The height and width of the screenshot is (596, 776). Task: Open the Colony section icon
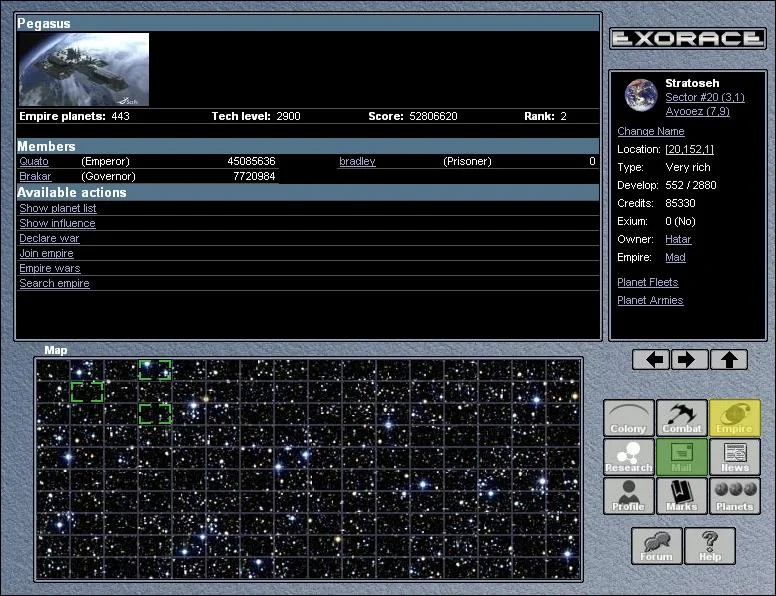click(x=629, y=418)
